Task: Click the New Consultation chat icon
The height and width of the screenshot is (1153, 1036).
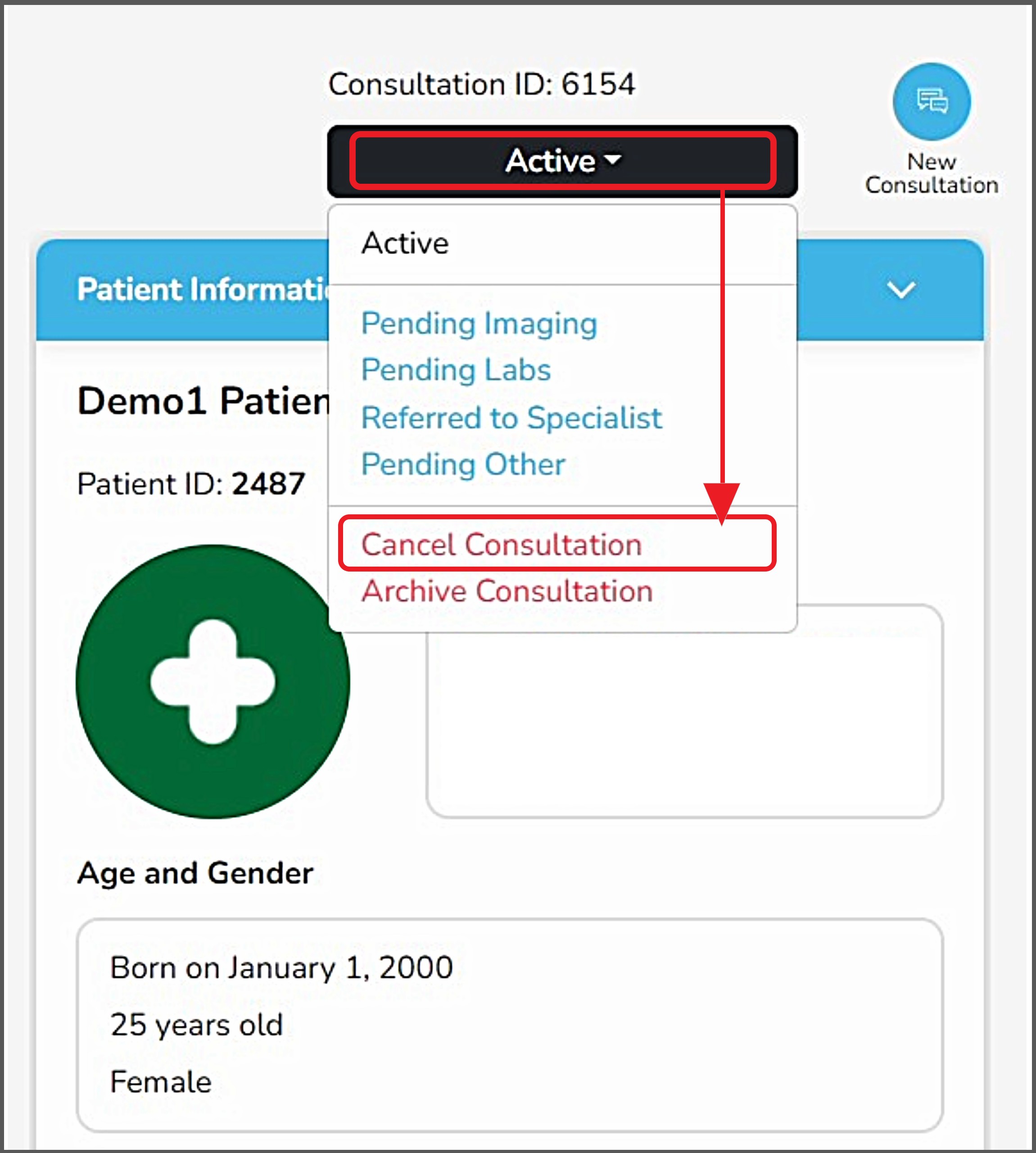Action: click(931, 101)
